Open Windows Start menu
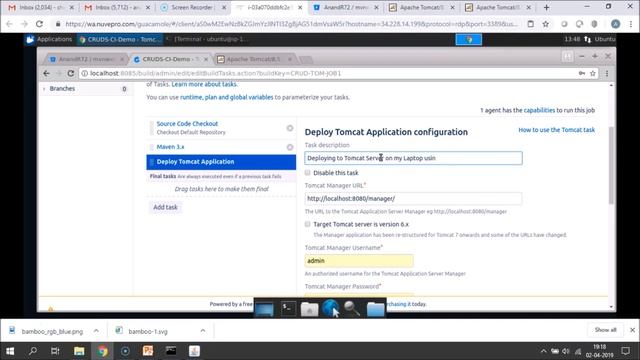This screenshot has width=640, height=360. [x=10, y=351]
